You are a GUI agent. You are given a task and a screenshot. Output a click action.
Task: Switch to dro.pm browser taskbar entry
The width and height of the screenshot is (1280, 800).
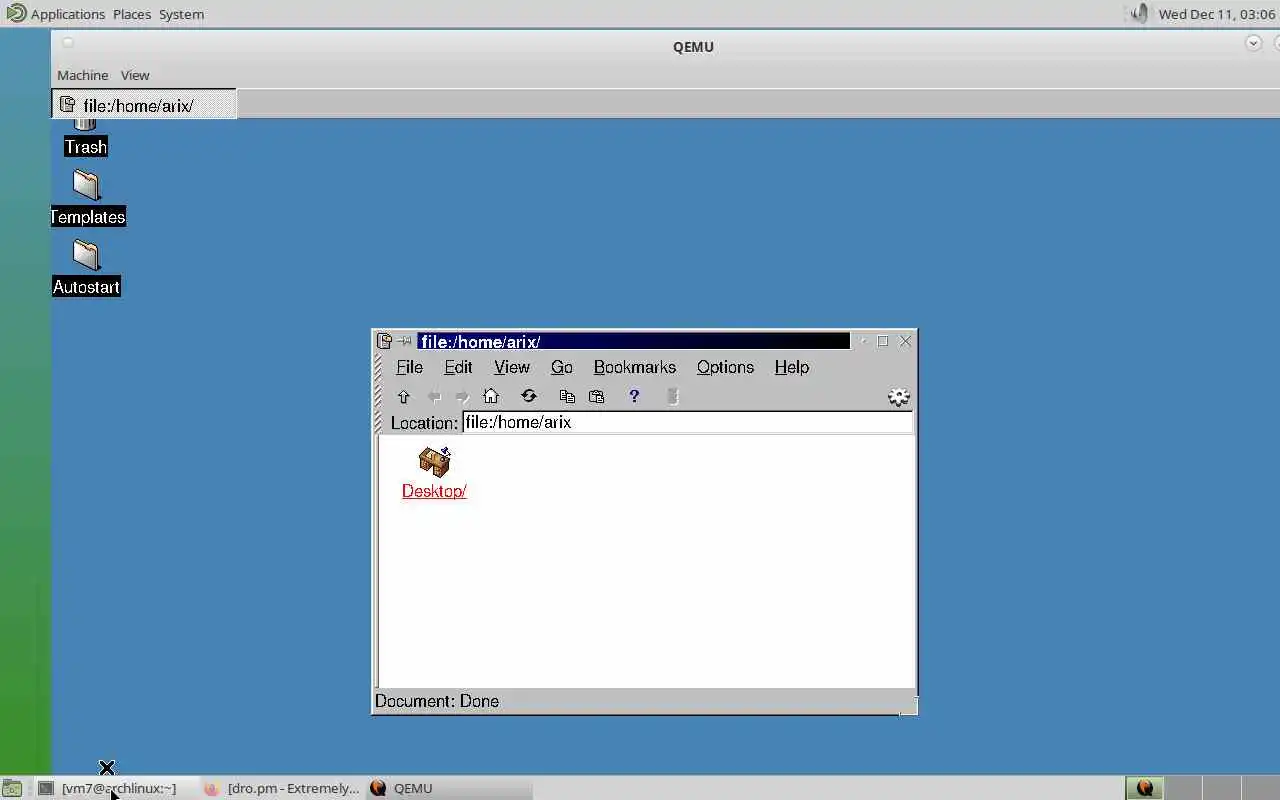(x=282, y=788)
